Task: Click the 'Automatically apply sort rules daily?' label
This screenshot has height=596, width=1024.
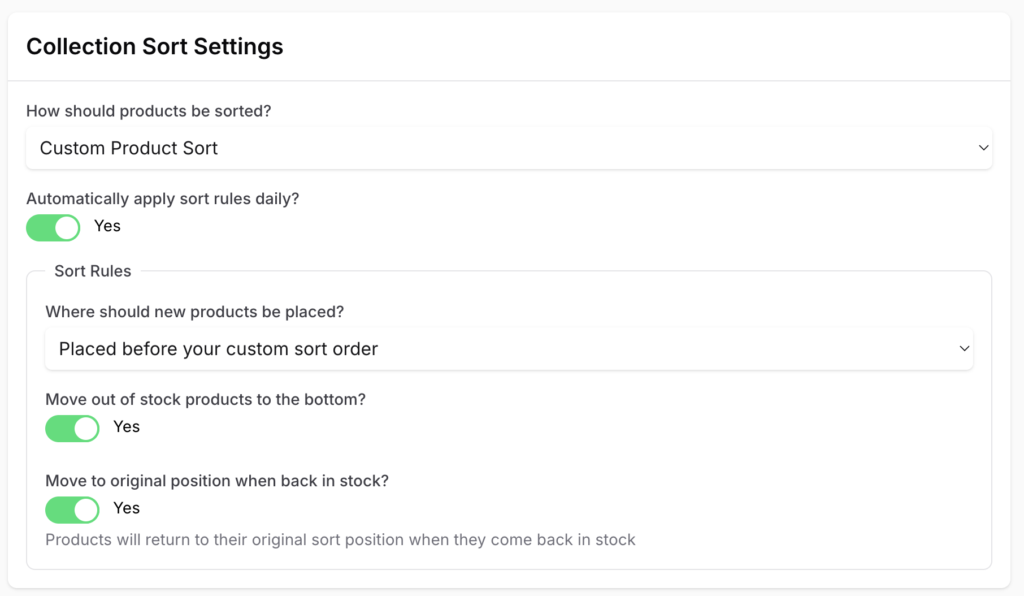Action: 162,198
